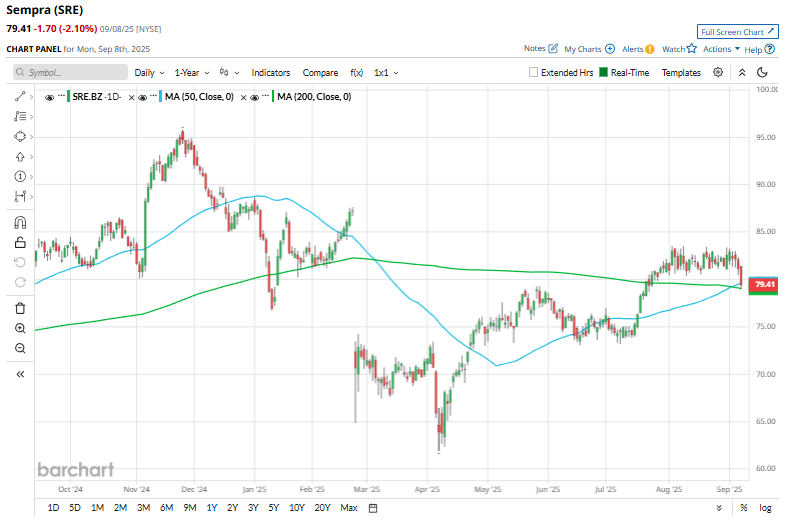Screen dimensions: 787x527
Task: Select the 3M time range
Action: point(144,508)
